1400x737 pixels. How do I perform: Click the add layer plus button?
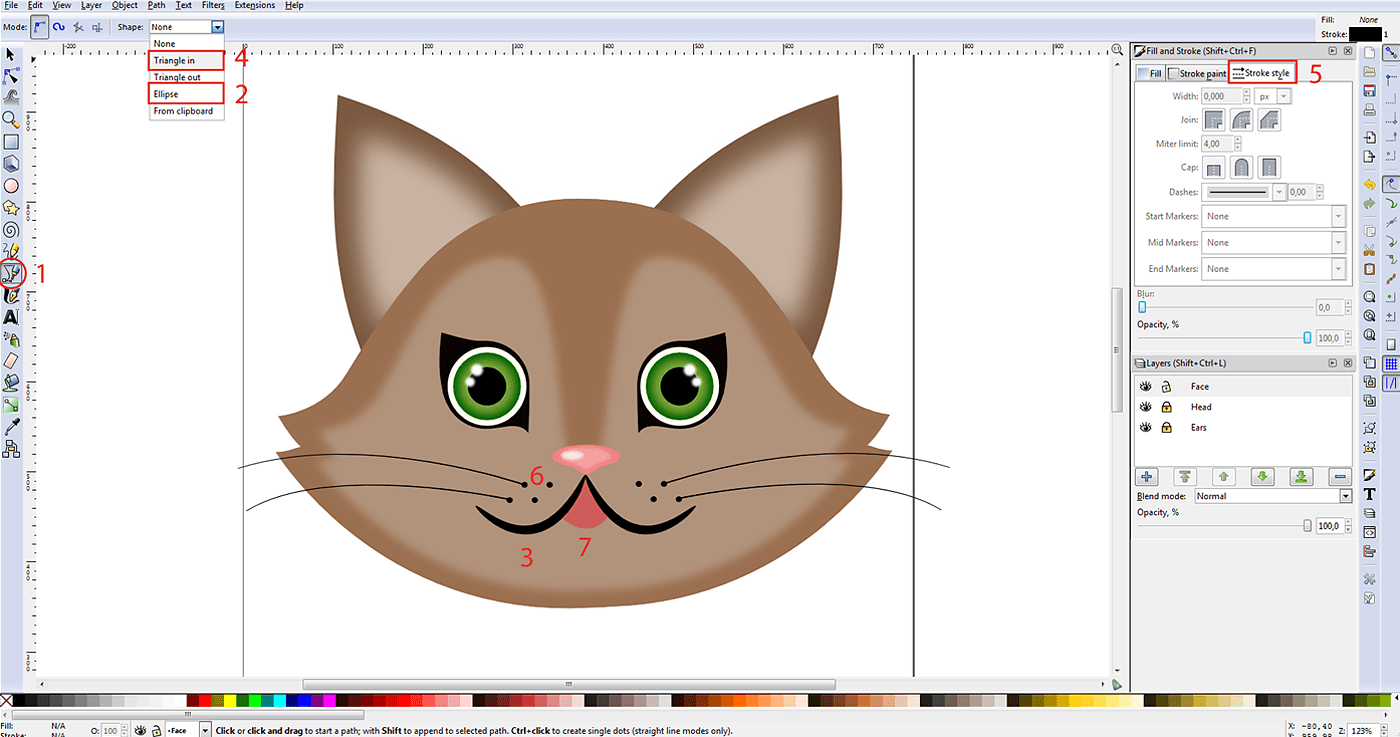[1148, 477]
